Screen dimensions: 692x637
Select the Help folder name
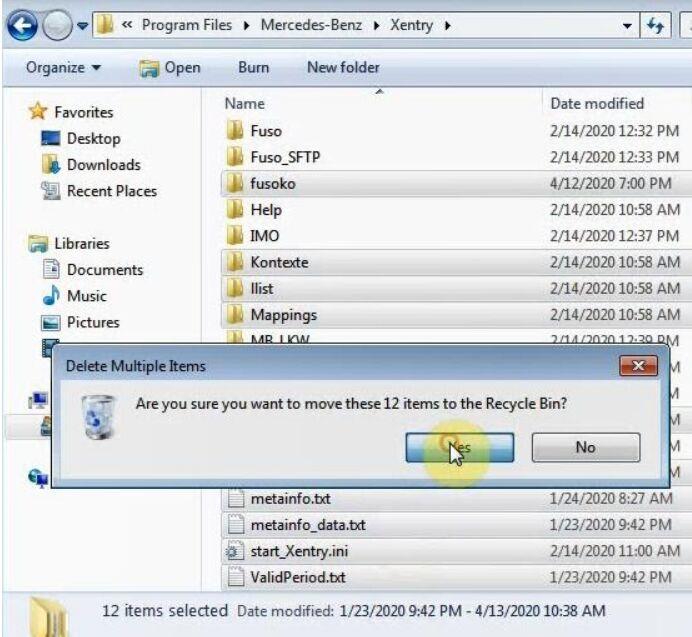[x=266, y=210]
